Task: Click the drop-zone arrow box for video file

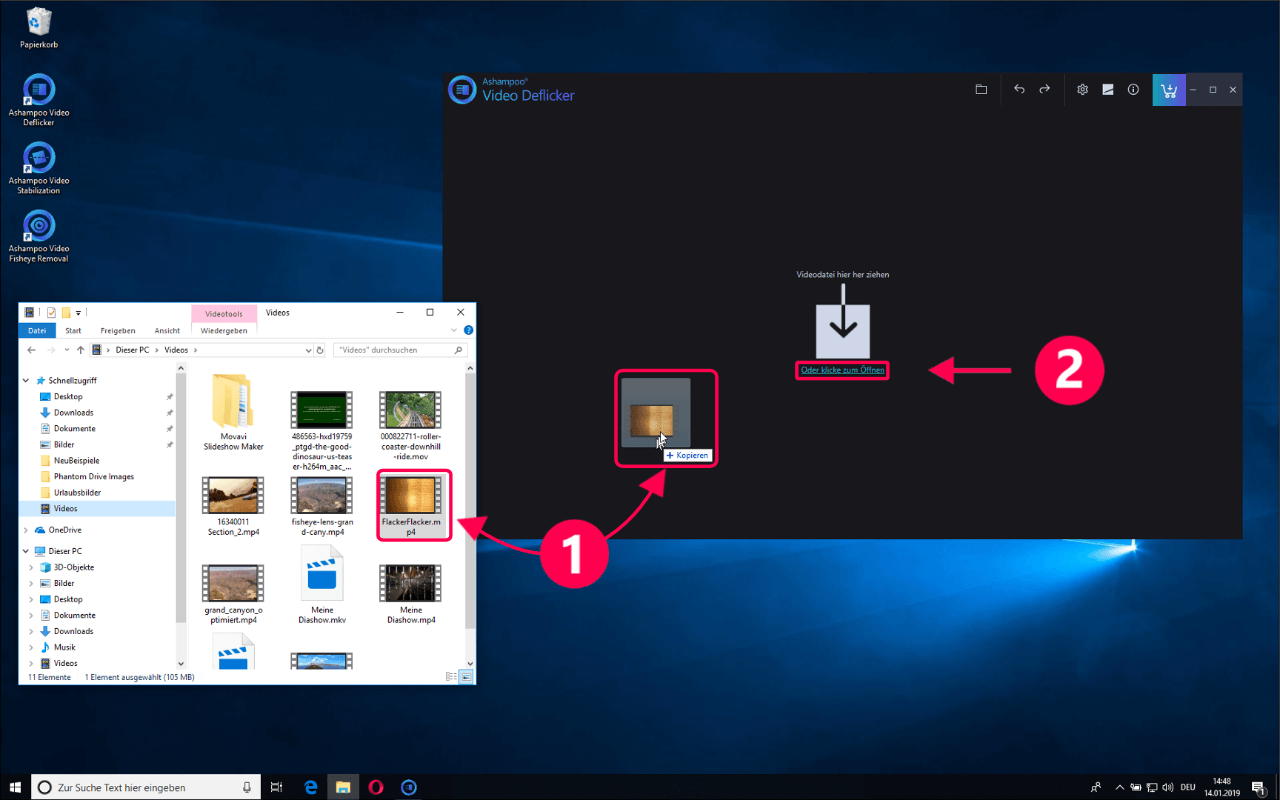Action: pos(842,330)
